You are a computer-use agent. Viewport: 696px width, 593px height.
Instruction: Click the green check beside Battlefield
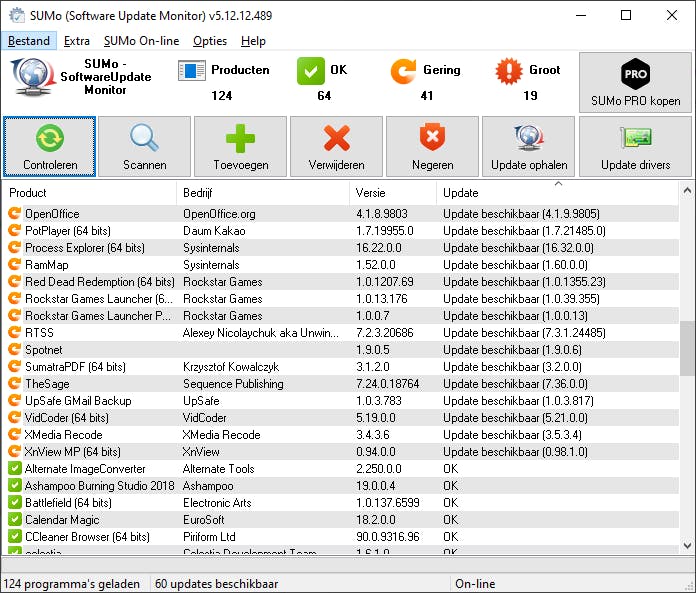pyautogui.click(x=15, y=502)
